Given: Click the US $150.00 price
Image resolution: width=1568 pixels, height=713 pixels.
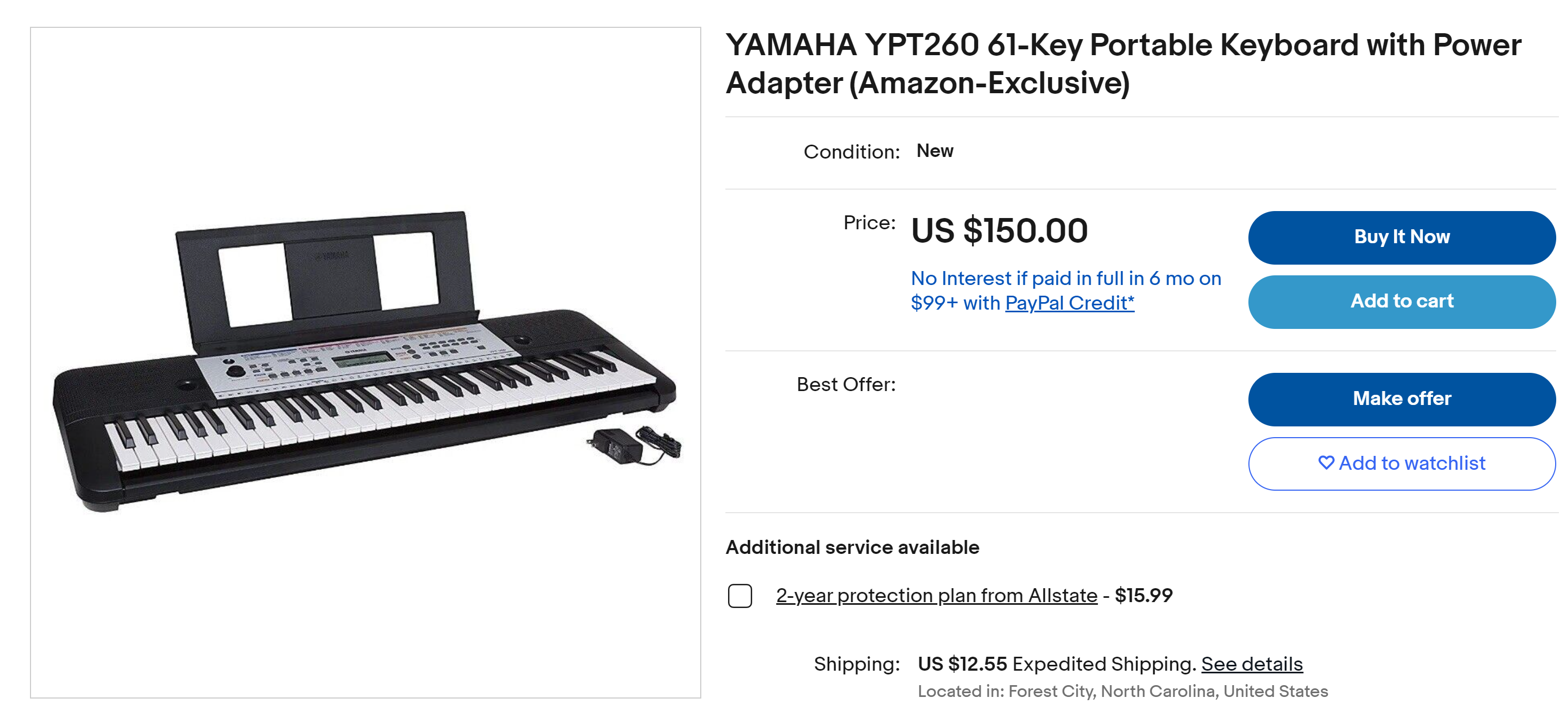Looking at the screenshot, I should point(999,231).
